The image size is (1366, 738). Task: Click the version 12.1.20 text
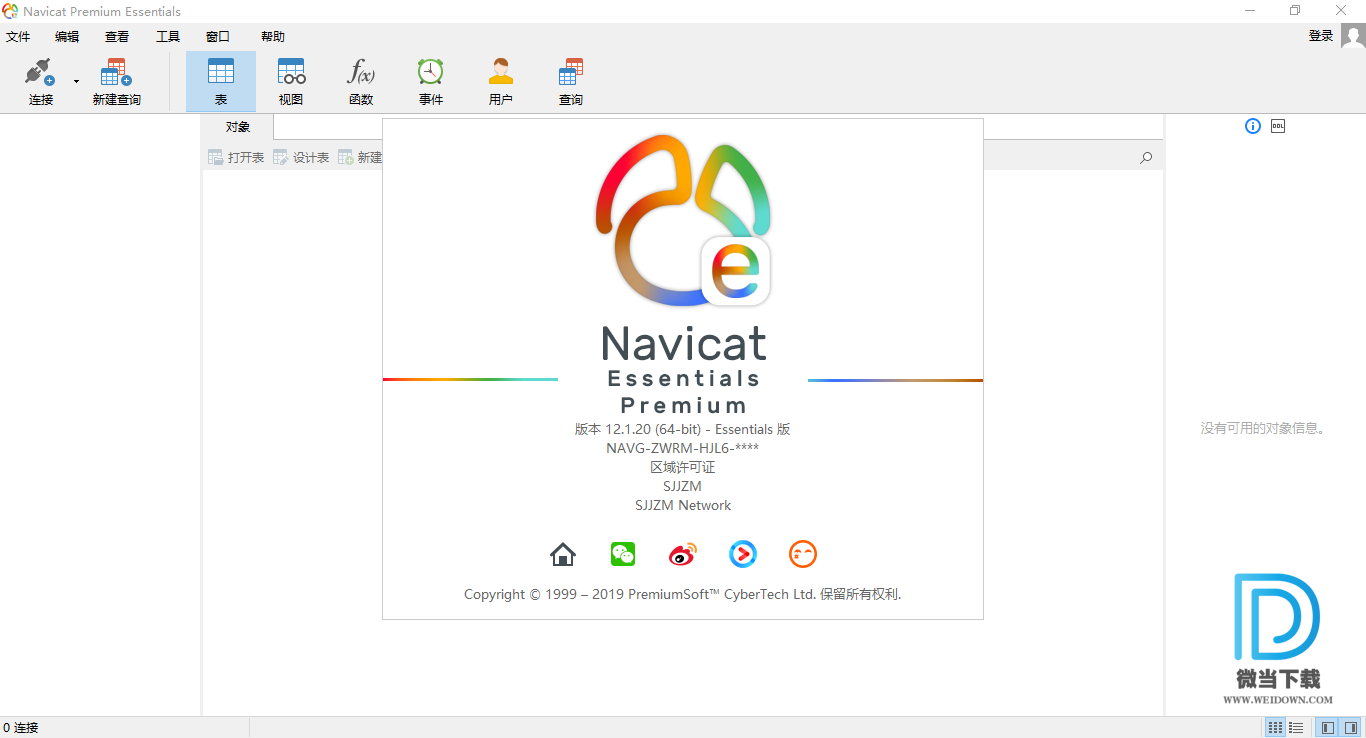tap(682, 429)
